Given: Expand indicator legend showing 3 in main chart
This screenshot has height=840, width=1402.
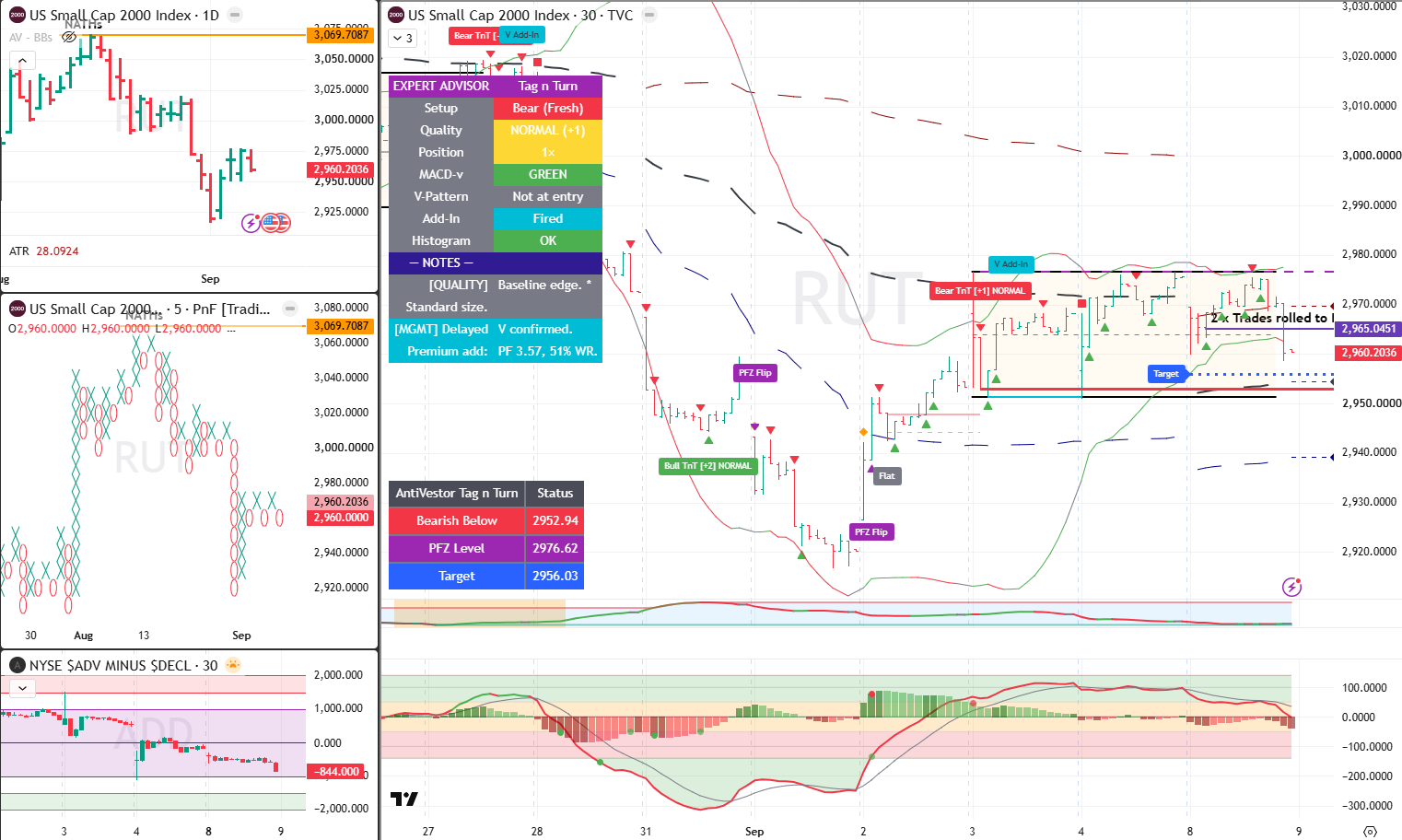Looking at the screenshot, I should [x=403, y=38].
